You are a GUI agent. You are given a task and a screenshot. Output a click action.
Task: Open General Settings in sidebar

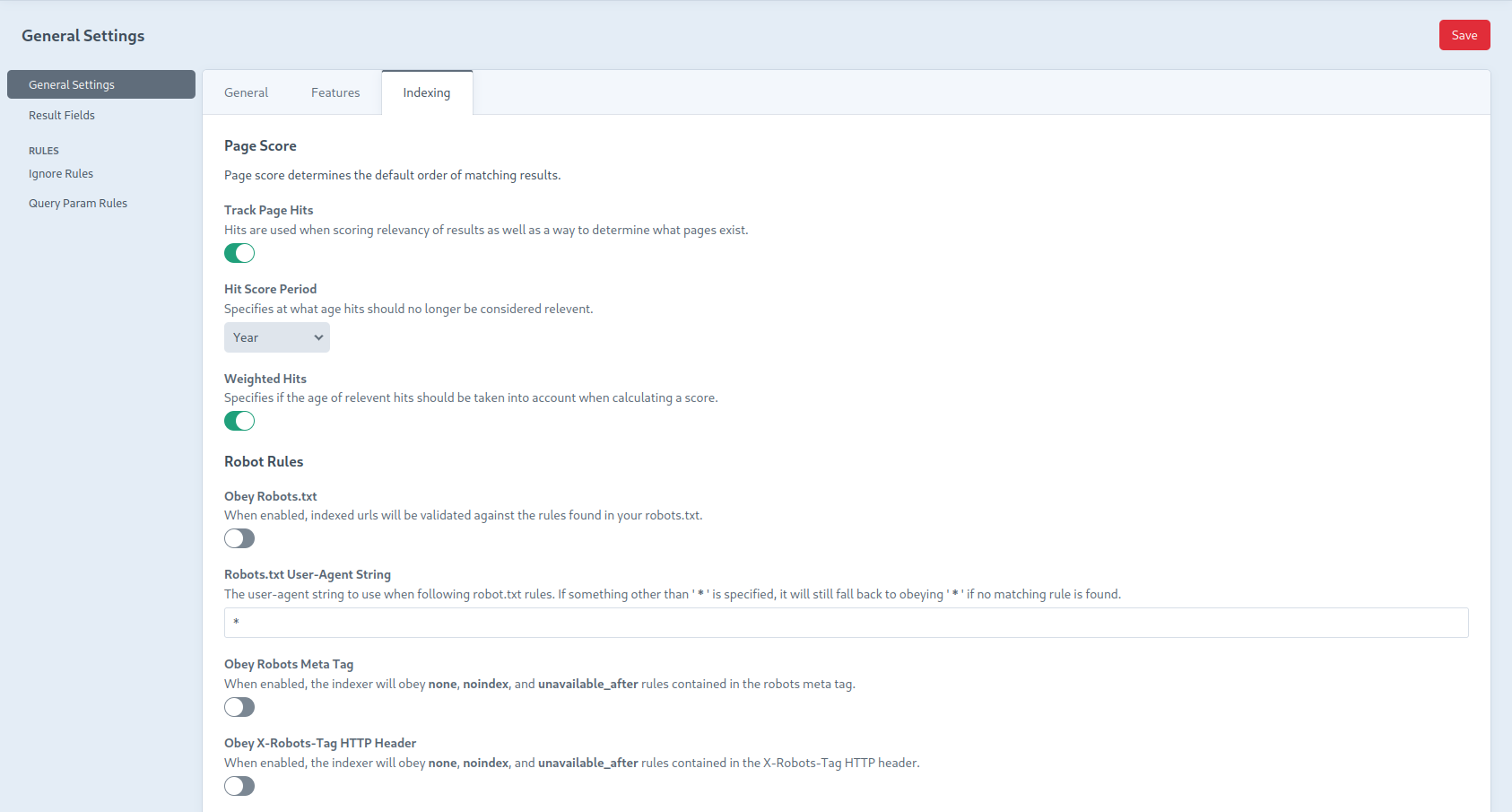100,84
